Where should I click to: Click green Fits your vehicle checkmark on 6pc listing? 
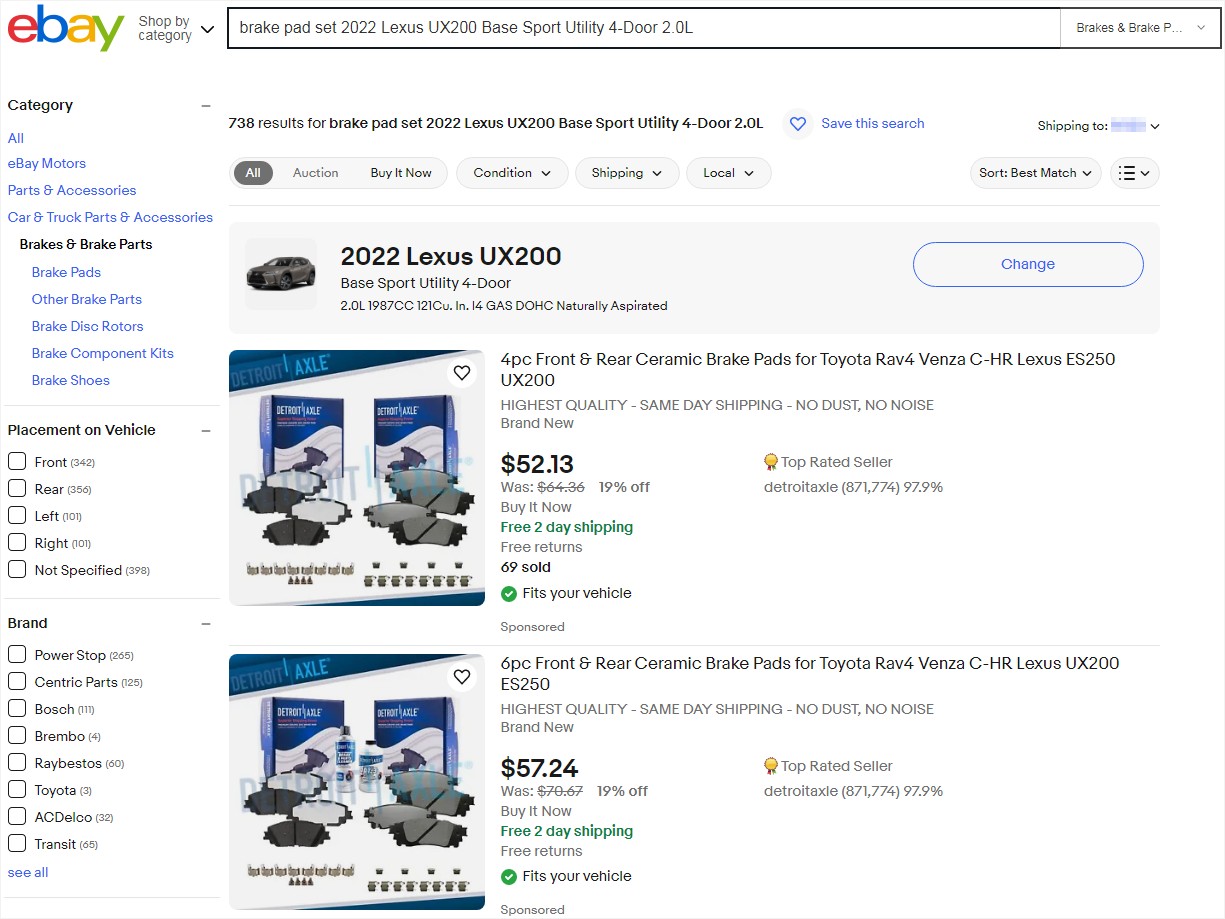click(509, 876)
